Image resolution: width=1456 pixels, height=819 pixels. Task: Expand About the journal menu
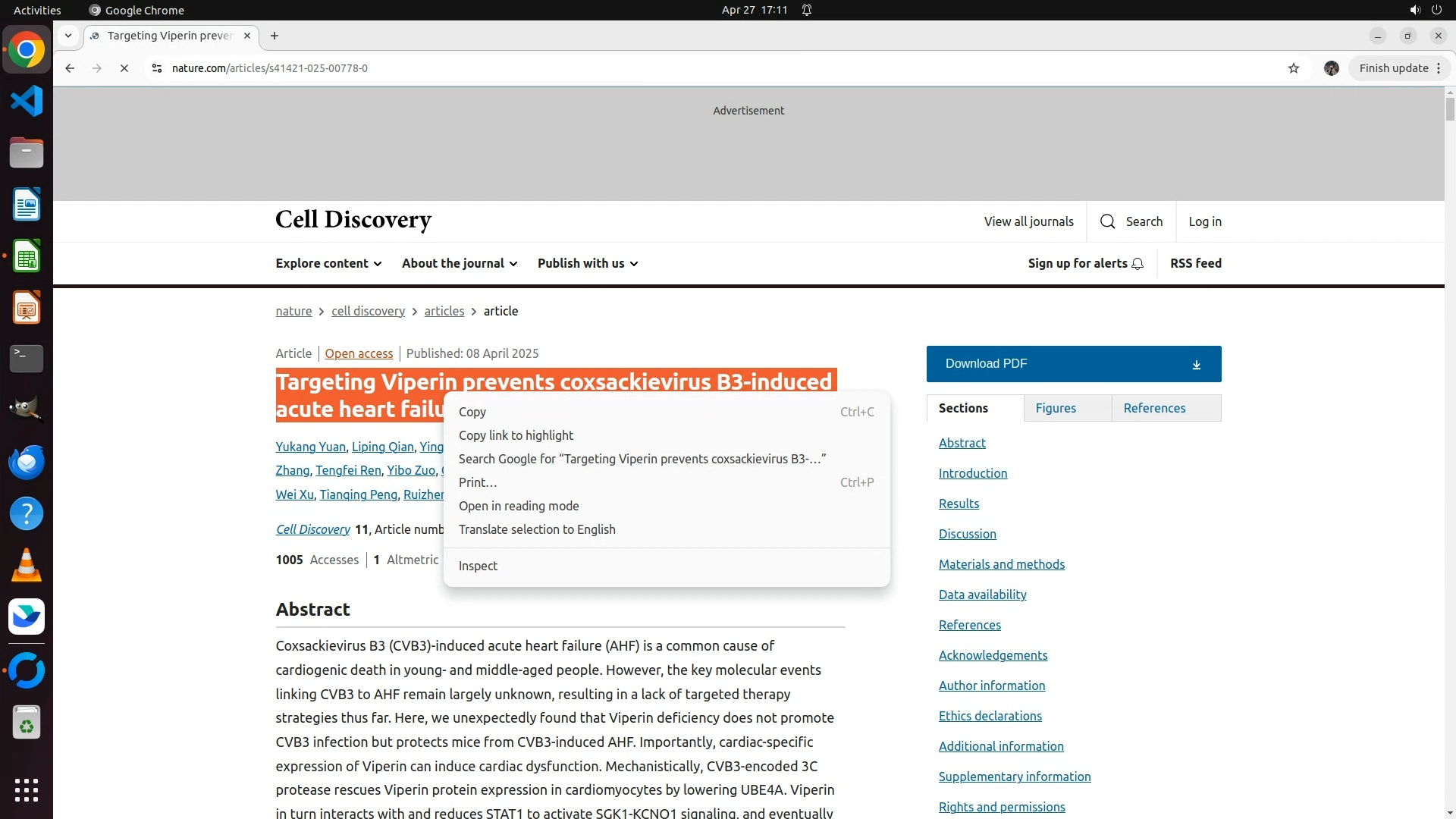pyautogui.click(x=460, y=263)
